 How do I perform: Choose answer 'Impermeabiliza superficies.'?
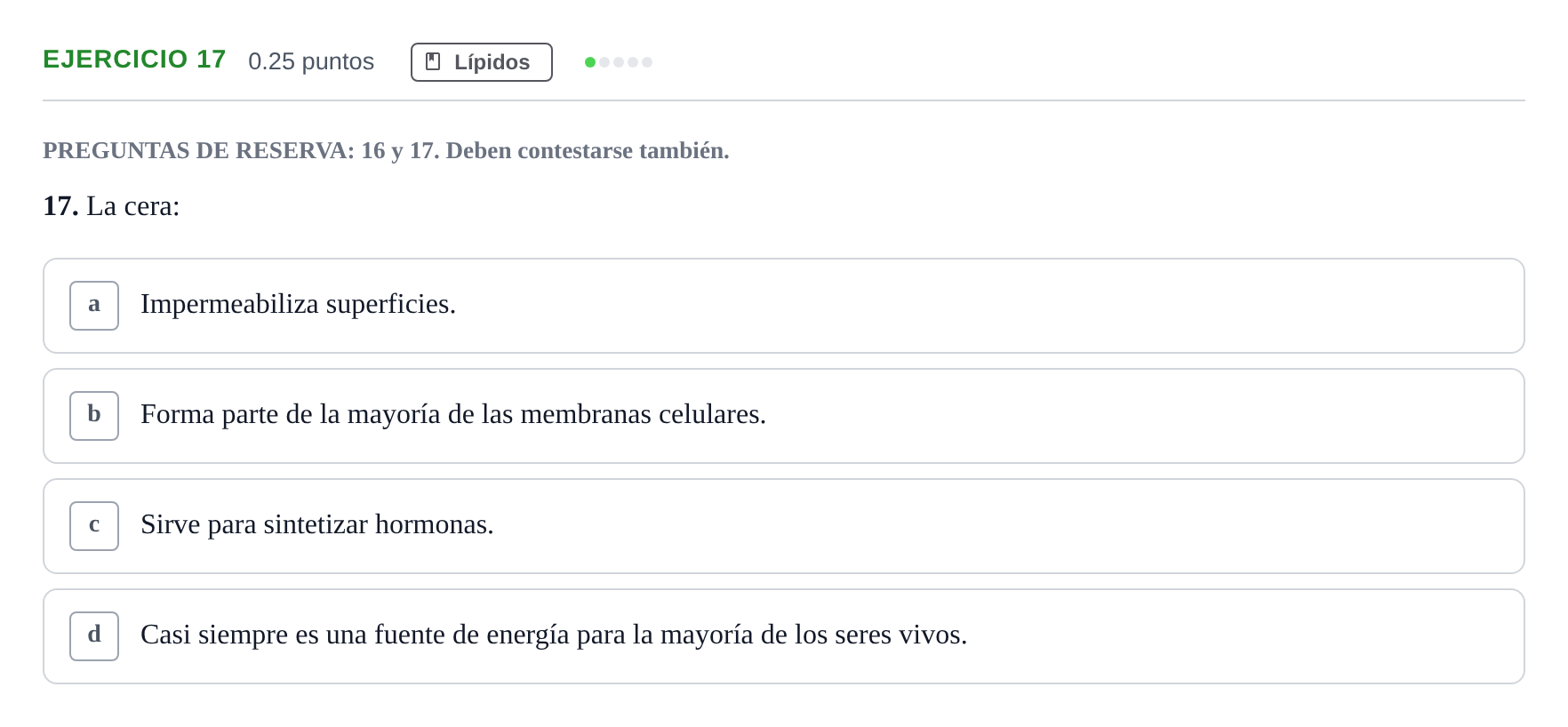click(x=784, y=306)
